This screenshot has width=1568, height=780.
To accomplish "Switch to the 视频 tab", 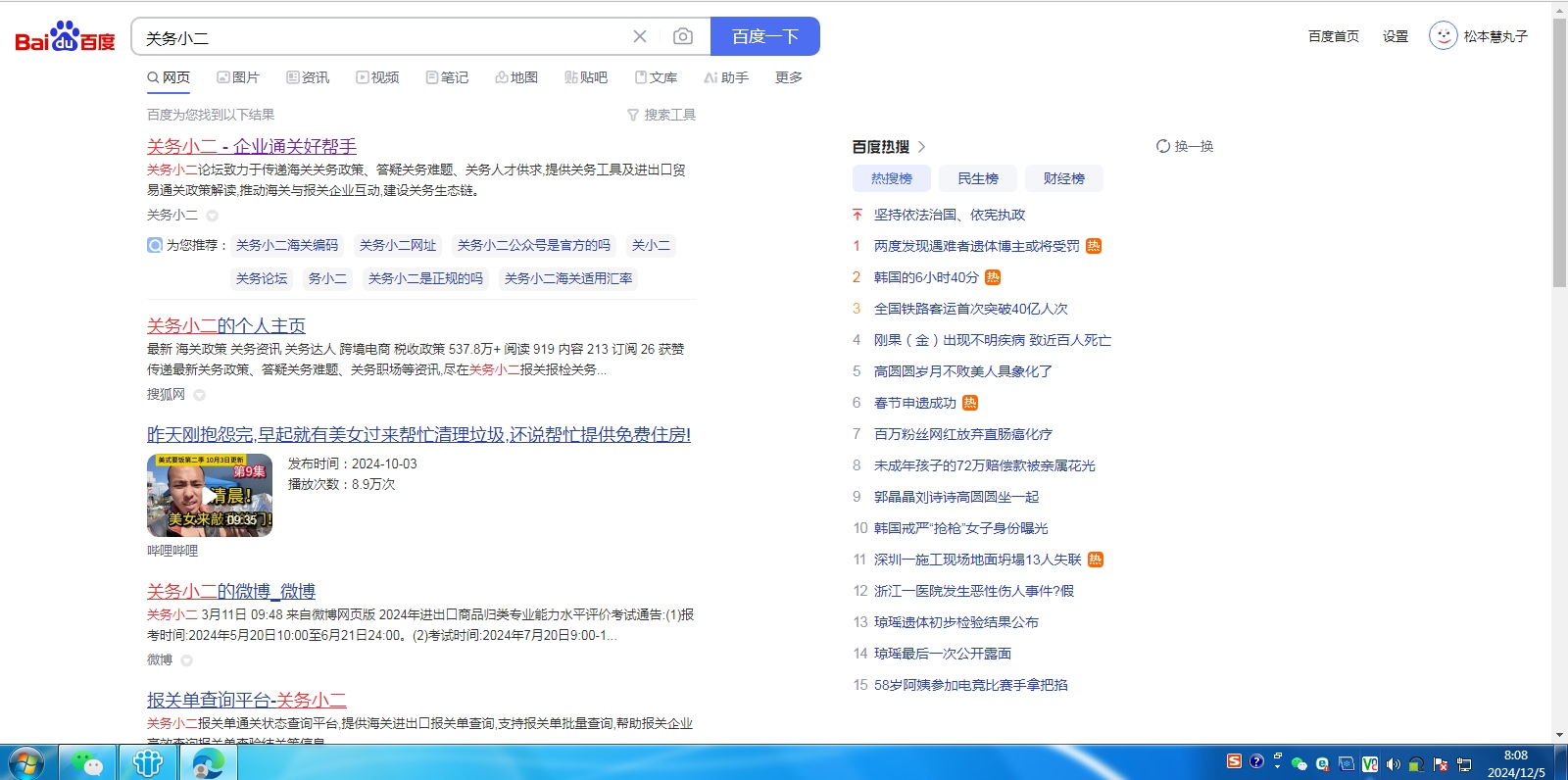I will [x=377, y=77].
